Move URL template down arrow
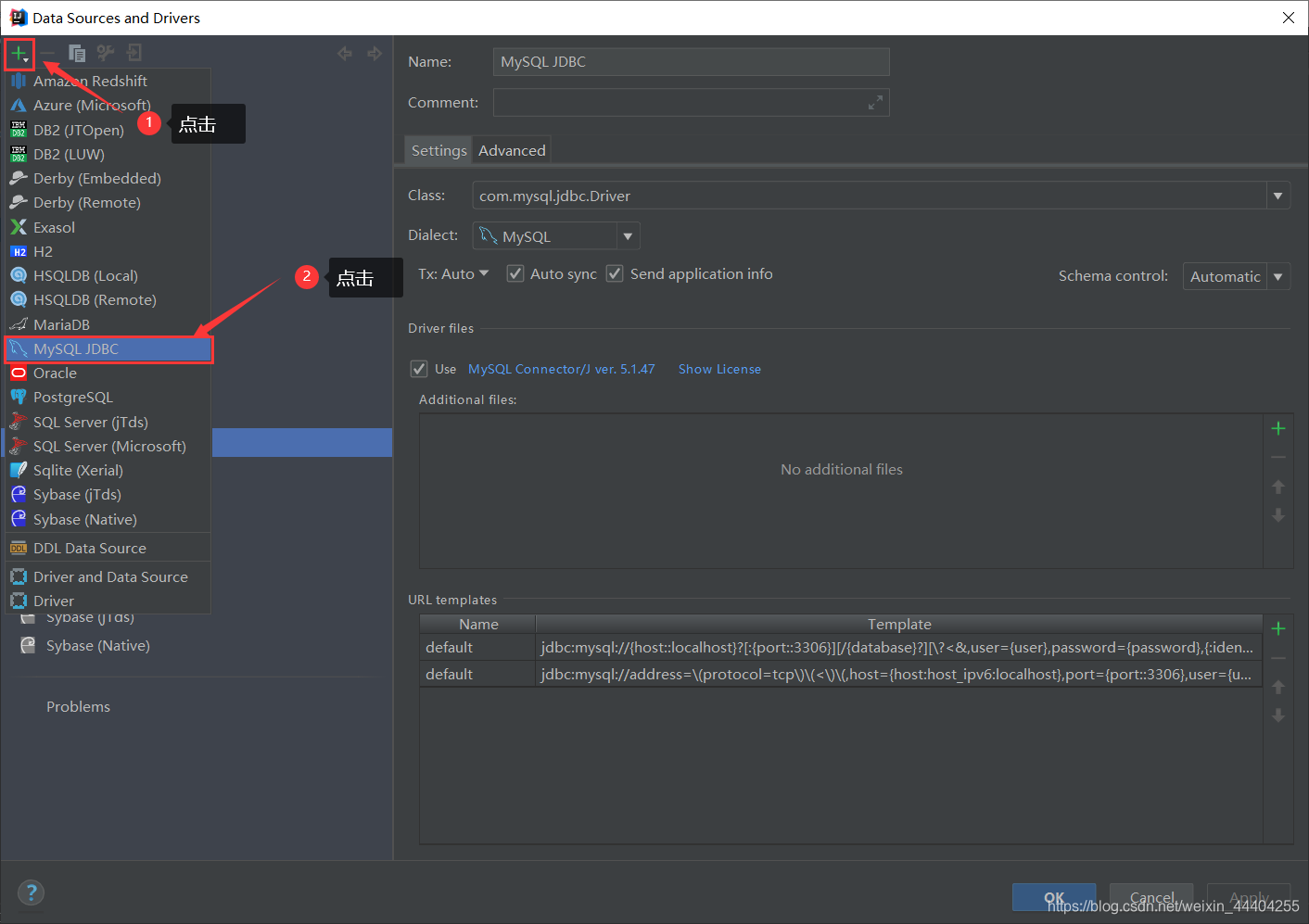Screen dimensions: 1309x924 1278,715
